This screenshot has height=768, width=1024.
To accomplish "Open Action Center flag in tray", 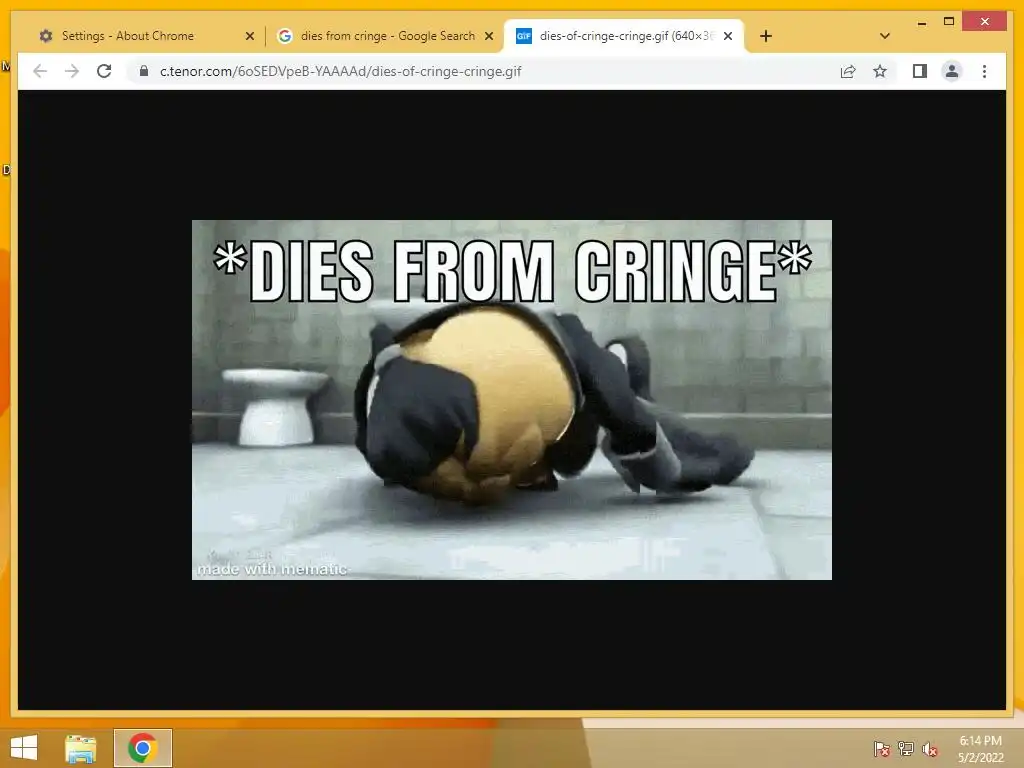I will click(881, 749).
